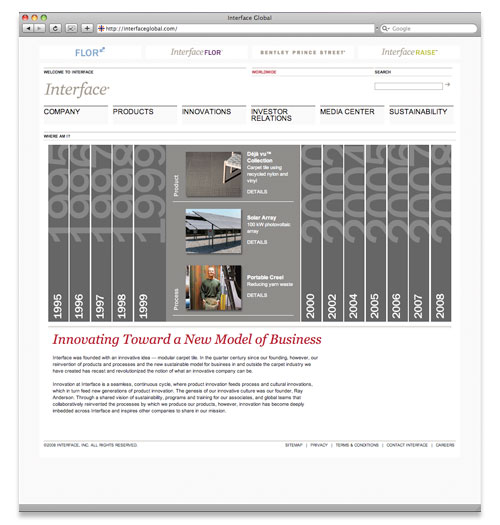The width and height of the screenshot is (500, 525).
Task: Click the Solar Array photo thumbnail
Action: pos(214,231)
